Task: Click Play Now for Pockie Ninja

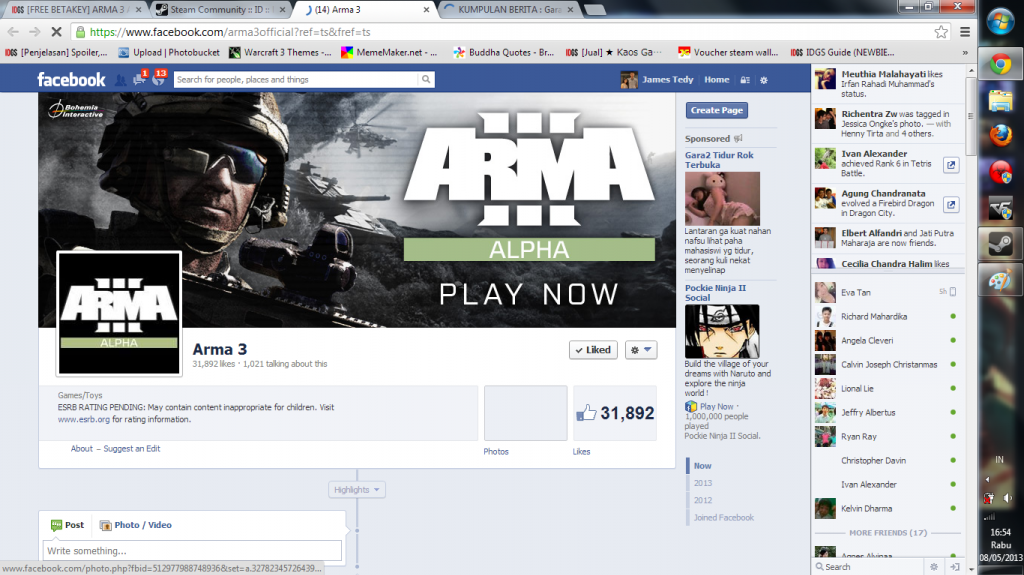Action: click(x=716, y=406)
